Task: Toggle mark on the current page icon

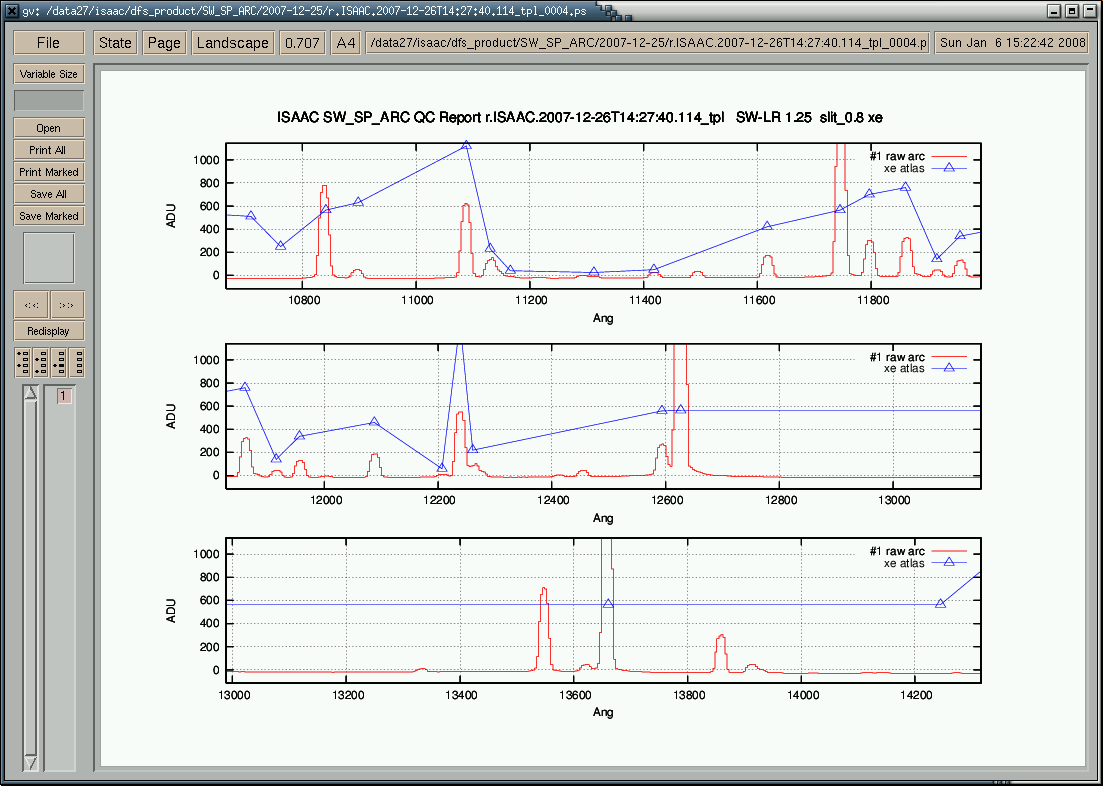Action: (x=59, y=361)
